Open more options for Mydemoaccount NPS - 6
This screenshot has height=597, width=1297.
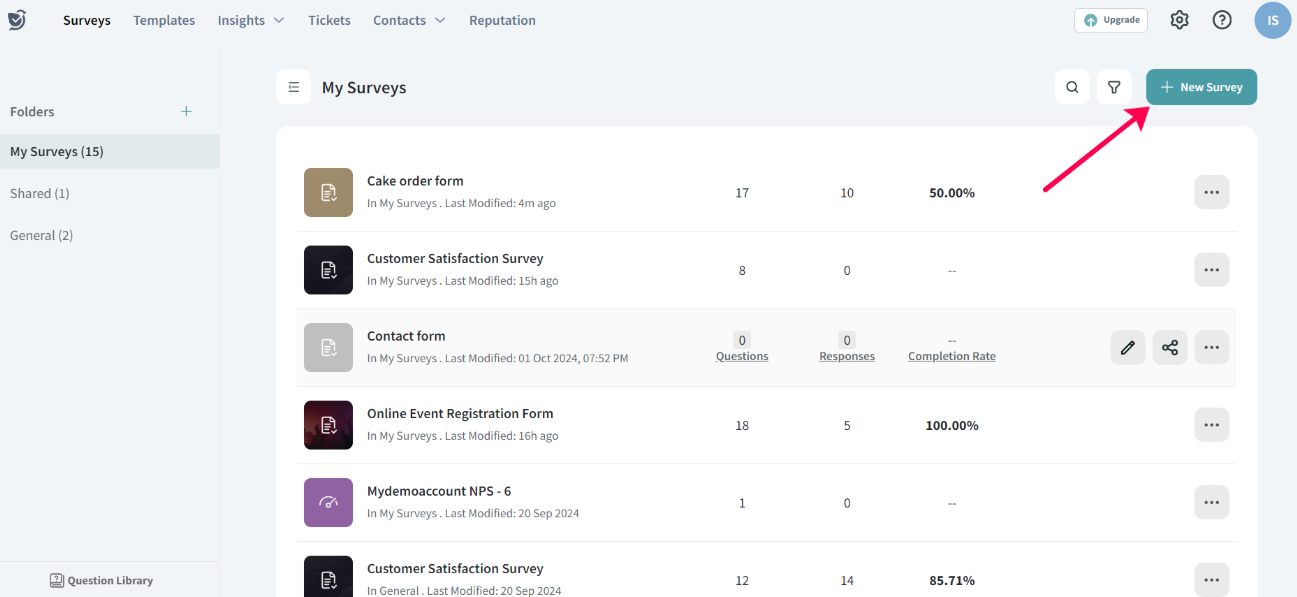[1212, 502]
